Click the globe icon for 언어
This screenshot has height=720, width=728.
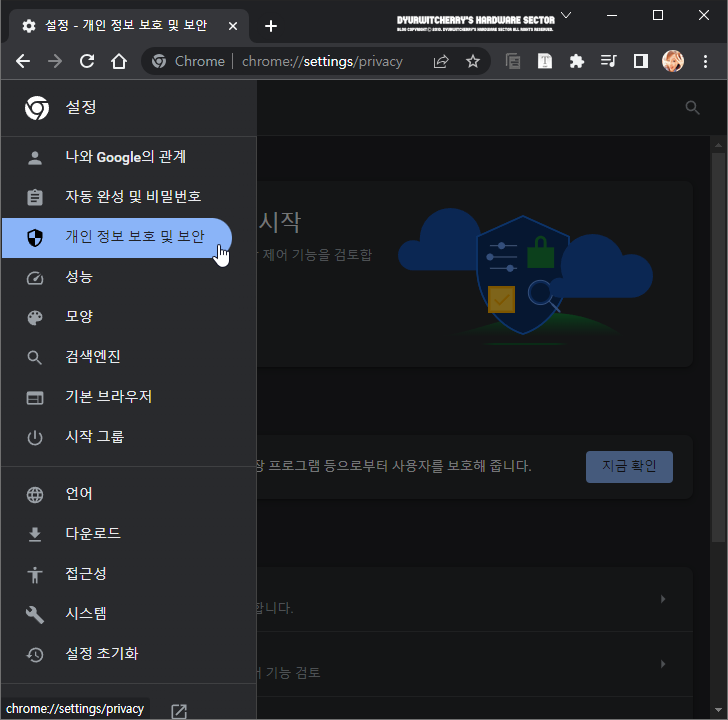tap(35, 495)
